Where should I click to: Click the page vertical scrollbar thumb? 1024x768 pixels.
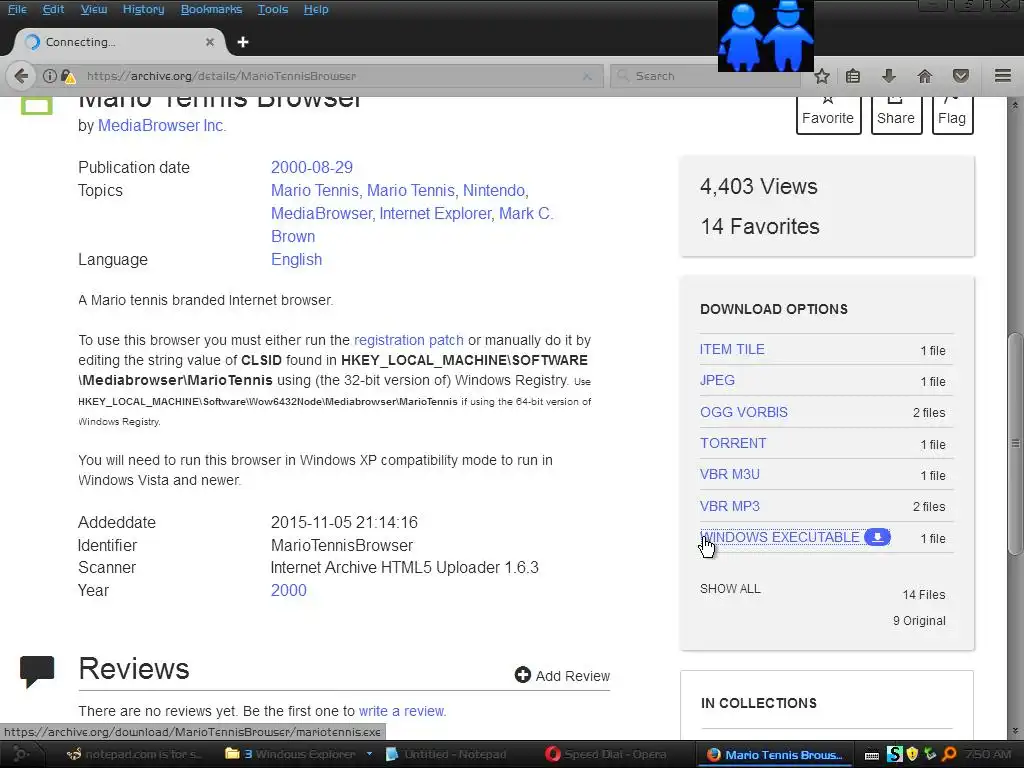1015,443
